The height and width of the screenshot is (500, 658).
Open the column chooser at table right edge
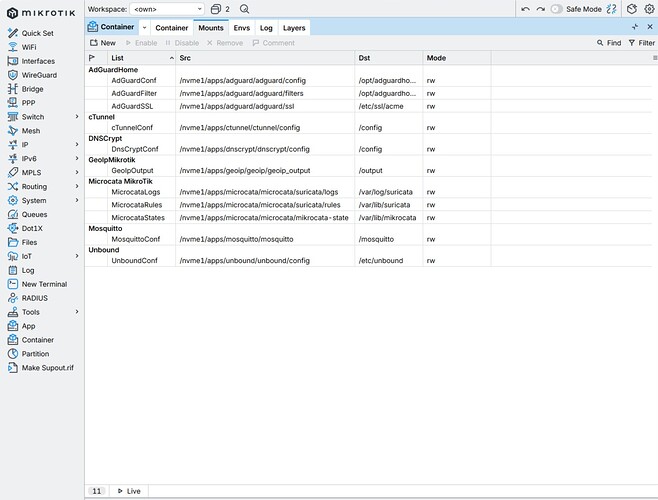(x=655, y=58)
